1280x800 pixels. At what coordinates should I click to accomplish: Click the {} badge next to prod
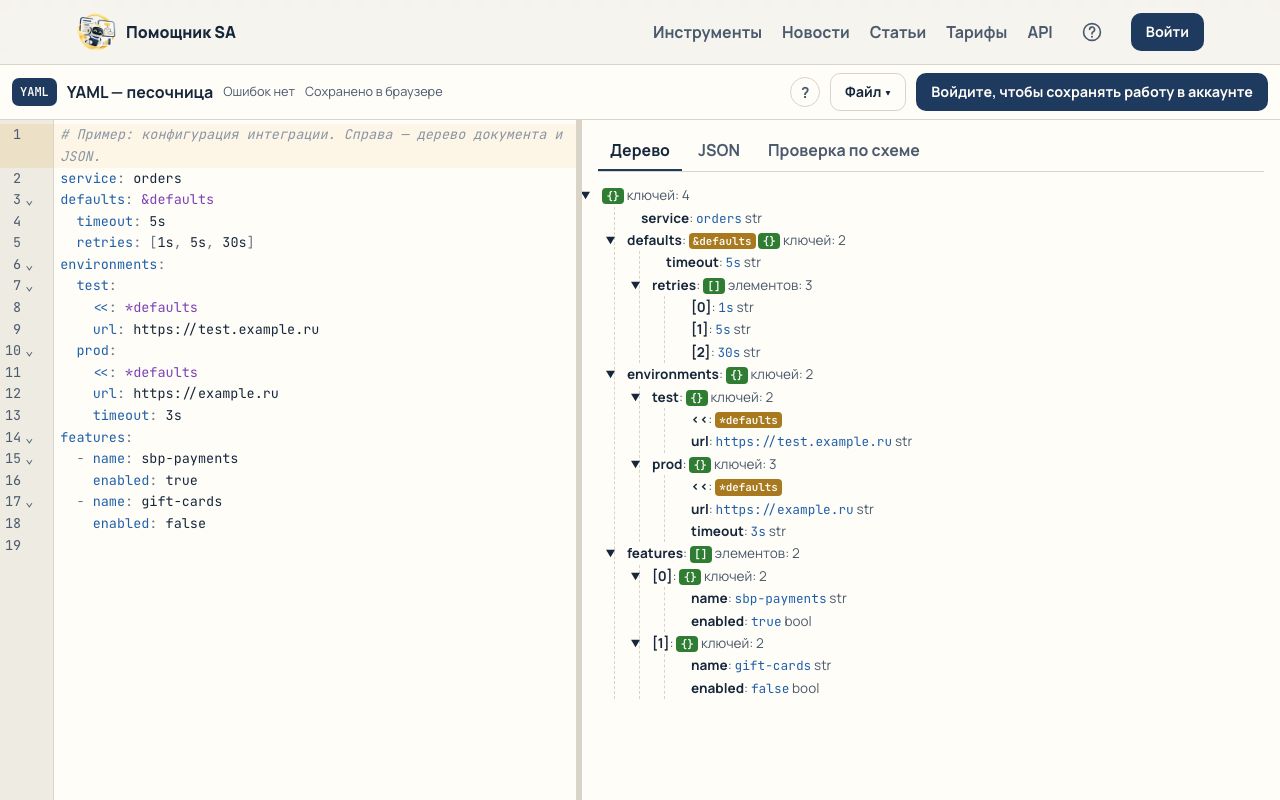tap(700, 465)
